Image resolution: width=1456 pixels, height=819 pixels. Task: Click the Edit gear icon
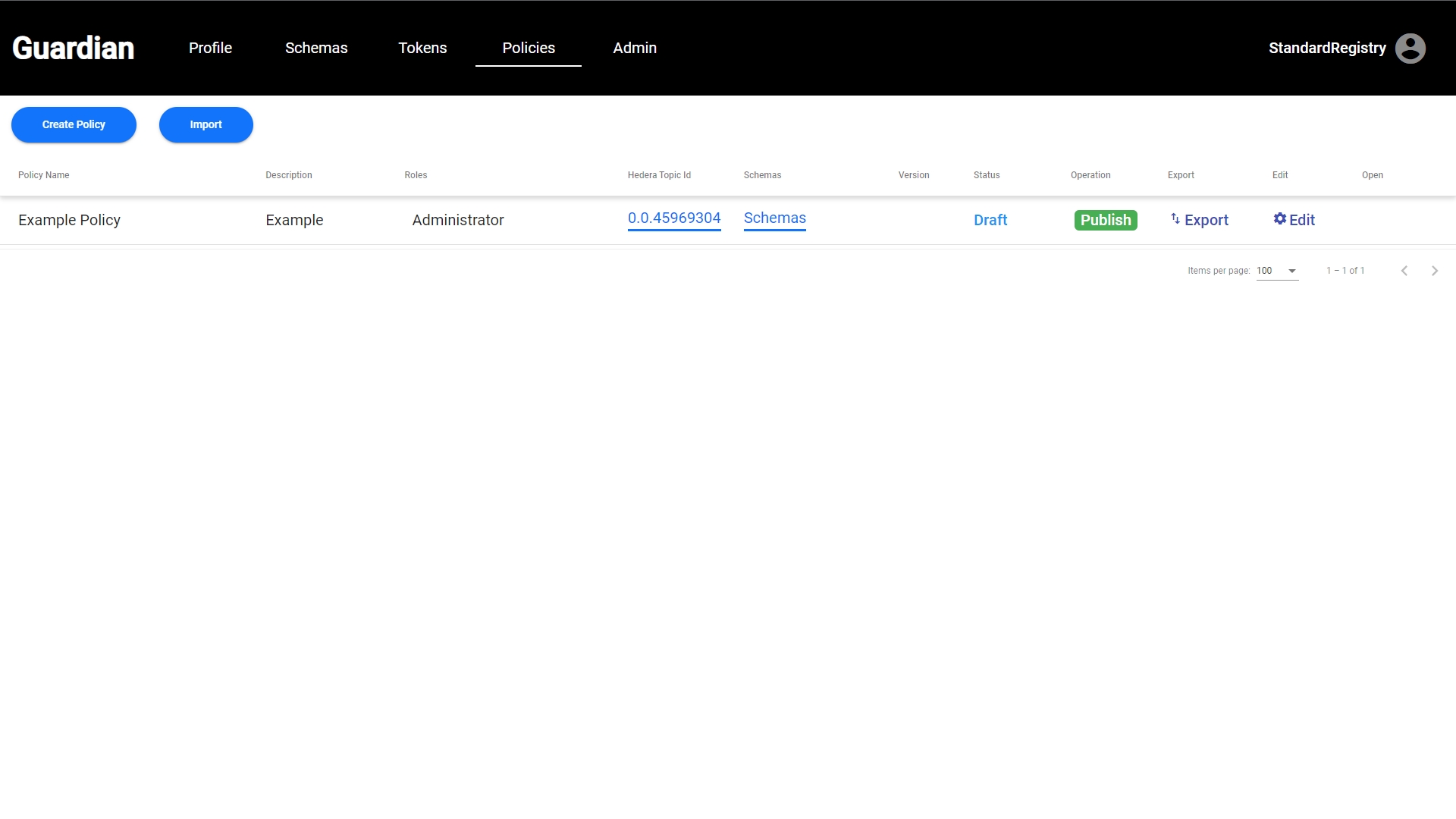tap(1280, 219)
